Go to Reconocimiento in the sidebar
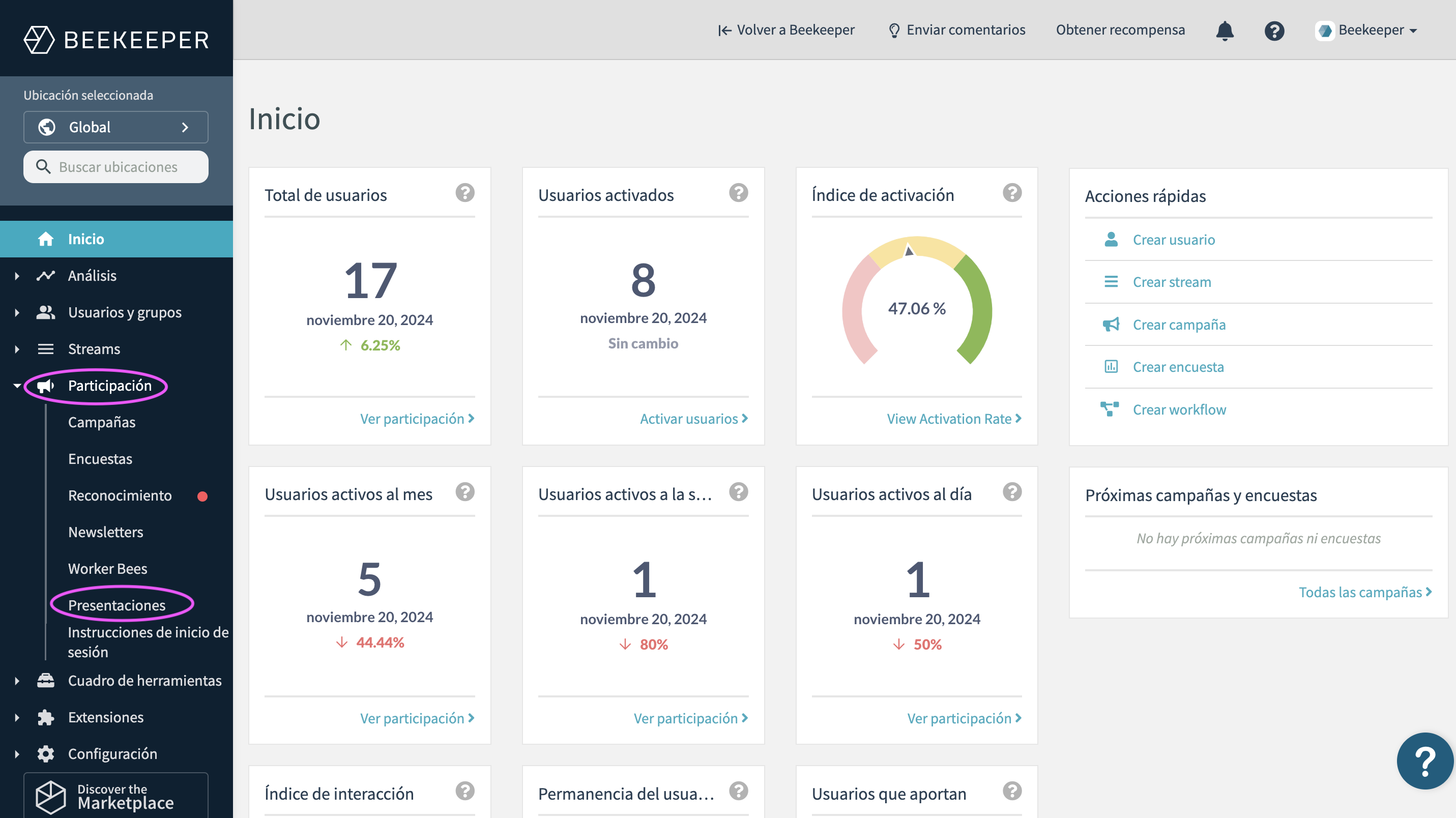Viewport: 1456px width, 818px height. click(120, 495)
